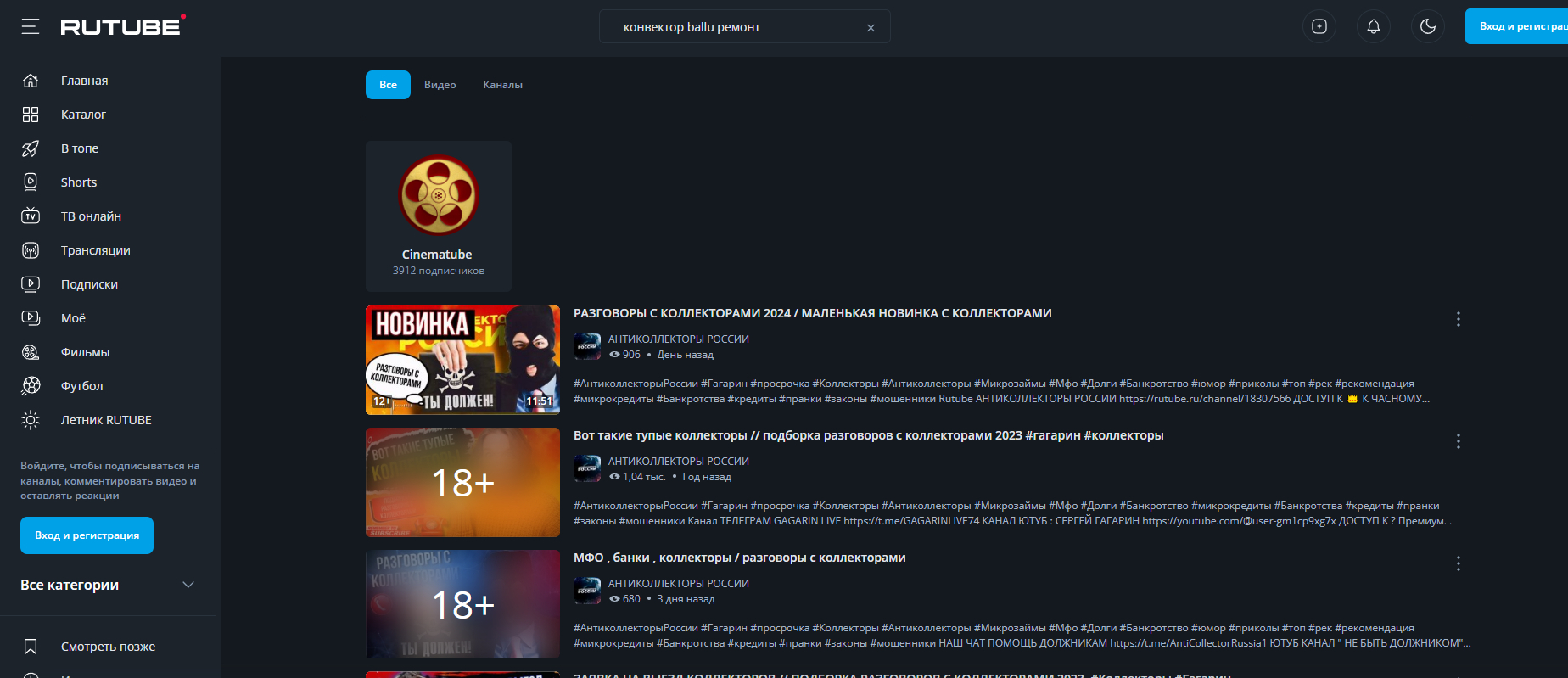Screen dimensions: 1568x678
Task: Clear the search field text
Action: 871,27
